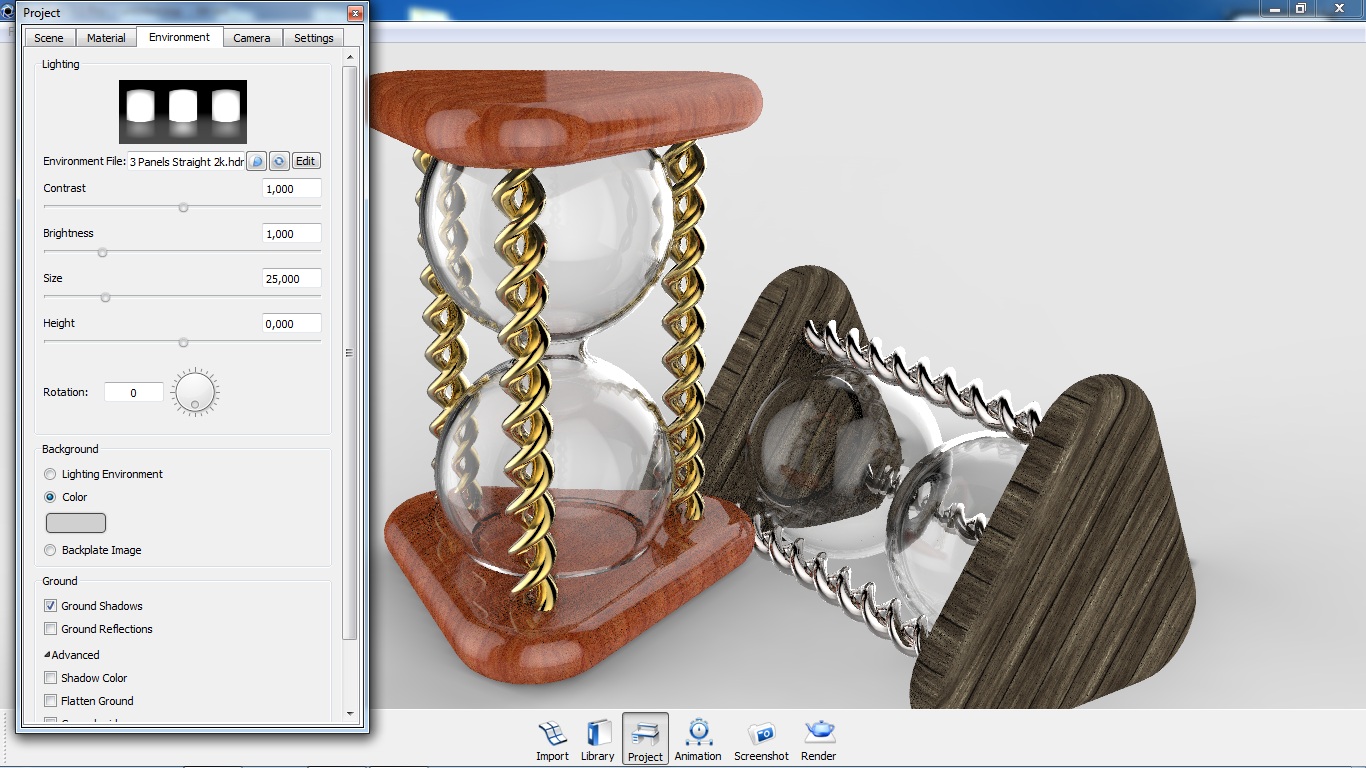This screenshot has width=1366, height=768.
Task: Open the Settings tab
Action: 314,38
